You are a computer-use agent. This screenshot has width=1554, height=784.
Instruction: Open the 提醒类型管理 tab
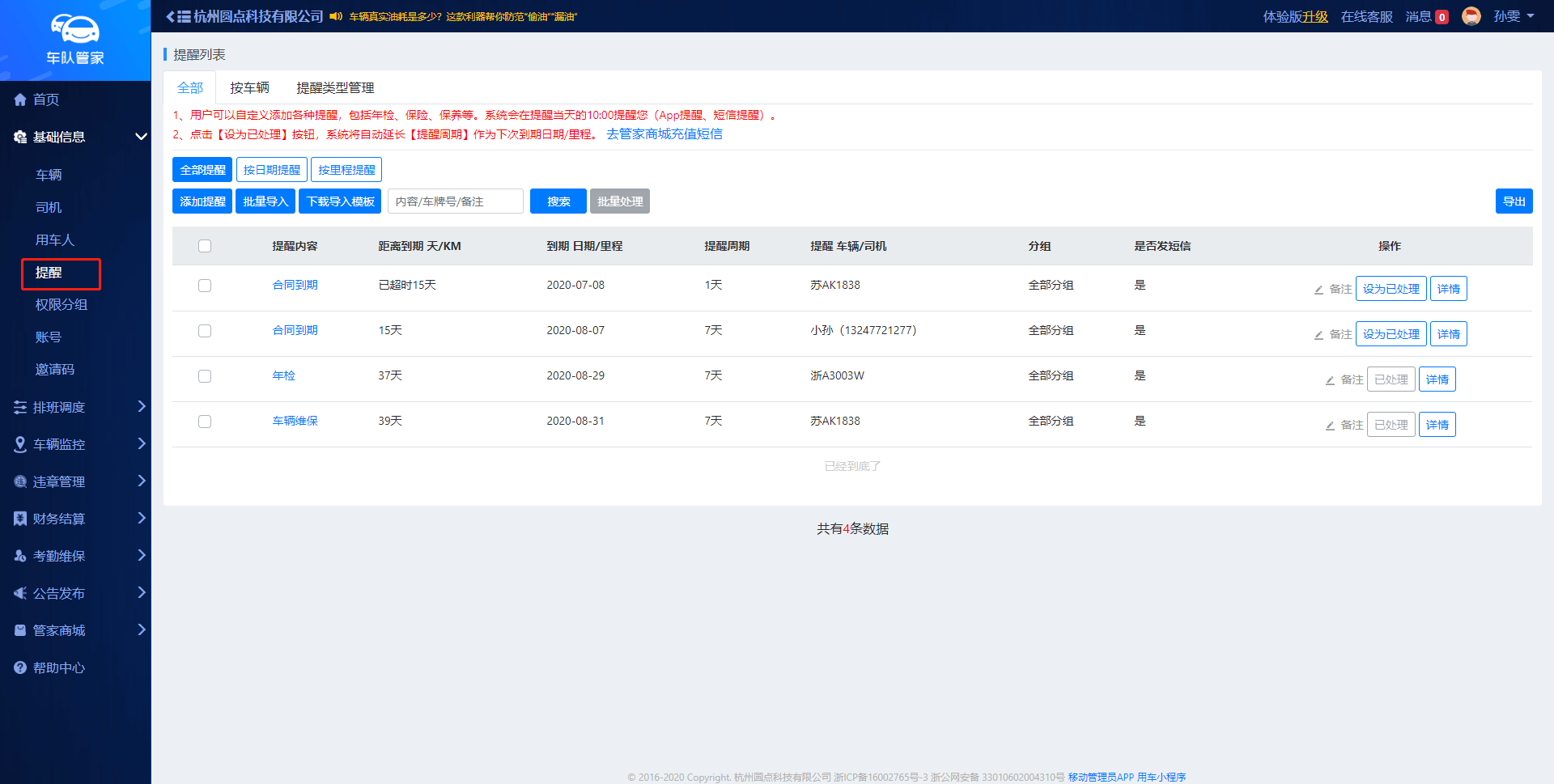tap(335, 87)
